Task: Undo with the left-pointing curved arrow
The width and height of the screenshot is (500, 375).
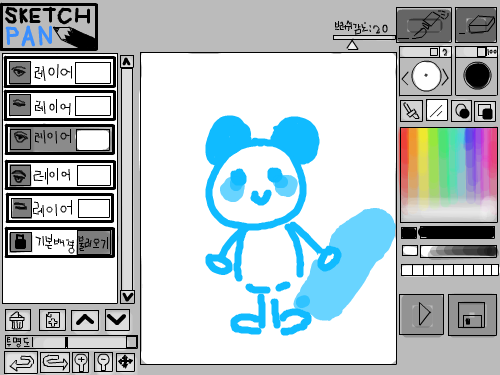Action: click(x=21, y=362)
